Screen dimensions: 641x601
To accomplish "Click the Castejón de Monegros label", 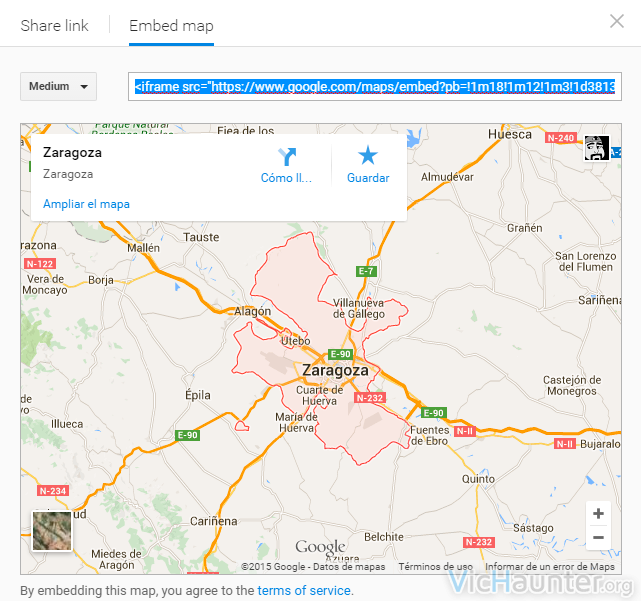I will pos(572,385).
